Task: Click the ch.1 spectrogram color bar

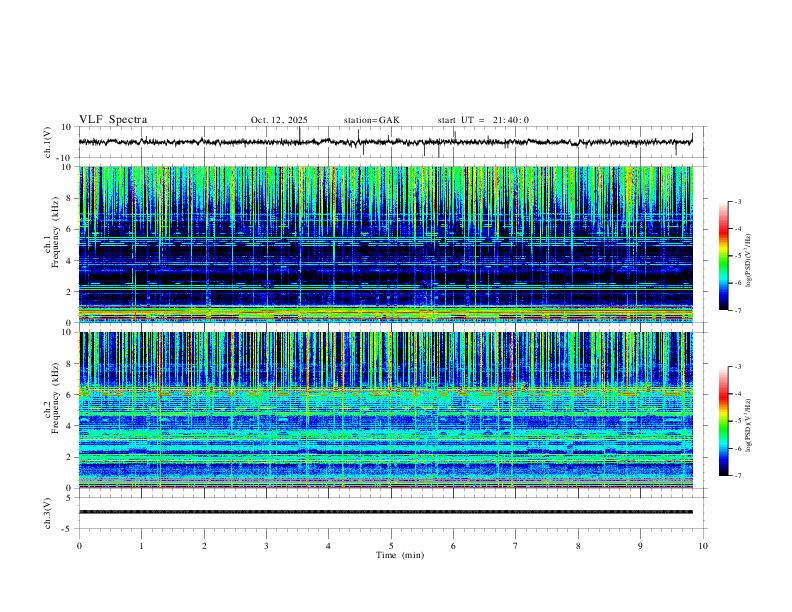Action: coord(724,256)
